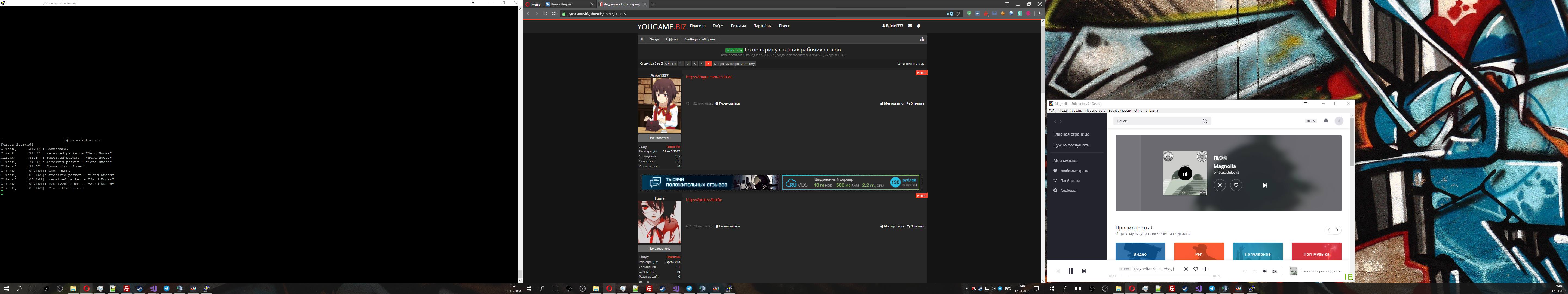Image resolution: width=1568 pixels, height=294 pixels.
Task: Open the 'Справка' menu in Deezer
Action: coord(1152,111)
